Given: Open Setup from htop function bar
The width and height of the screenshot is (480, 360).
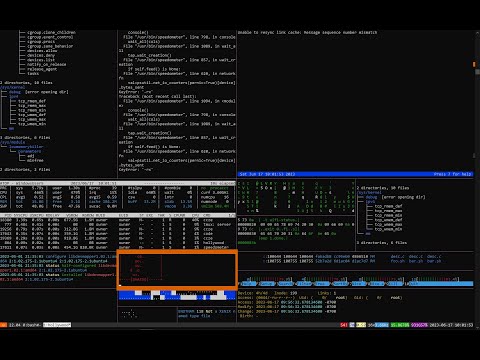Looking at the screenshot, I should click(267, 284).
